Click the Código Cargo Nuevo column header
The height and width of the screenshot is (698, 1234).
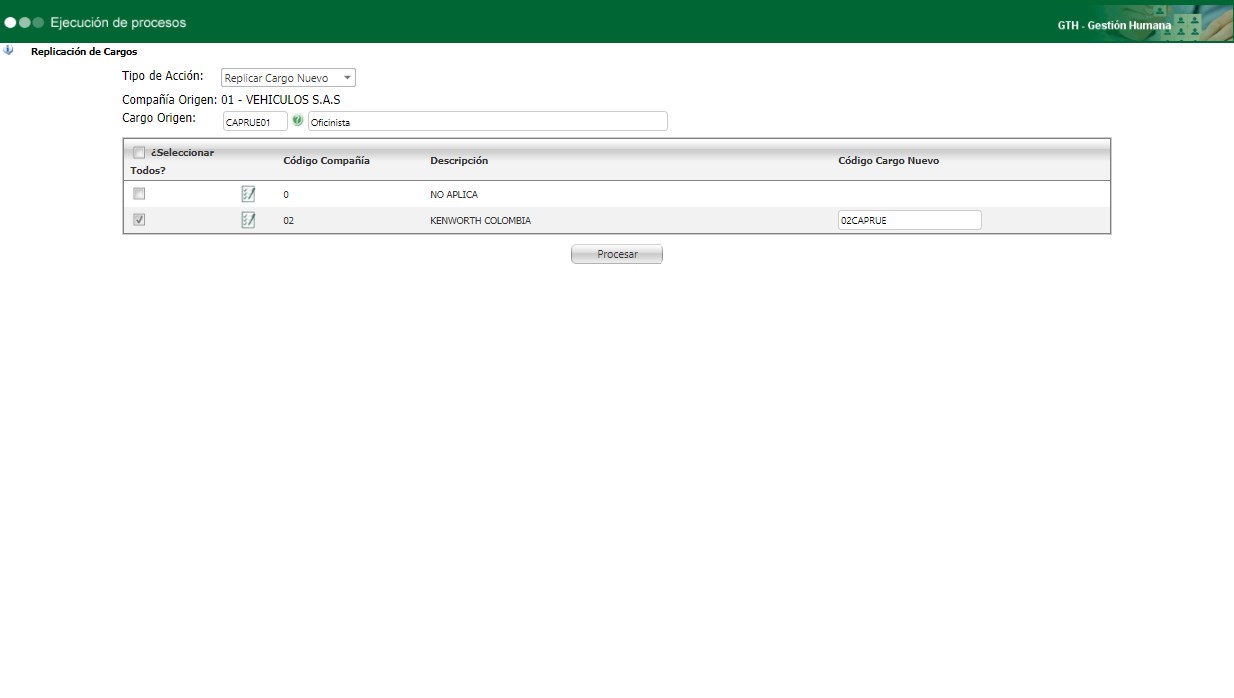tap(888, 161)
